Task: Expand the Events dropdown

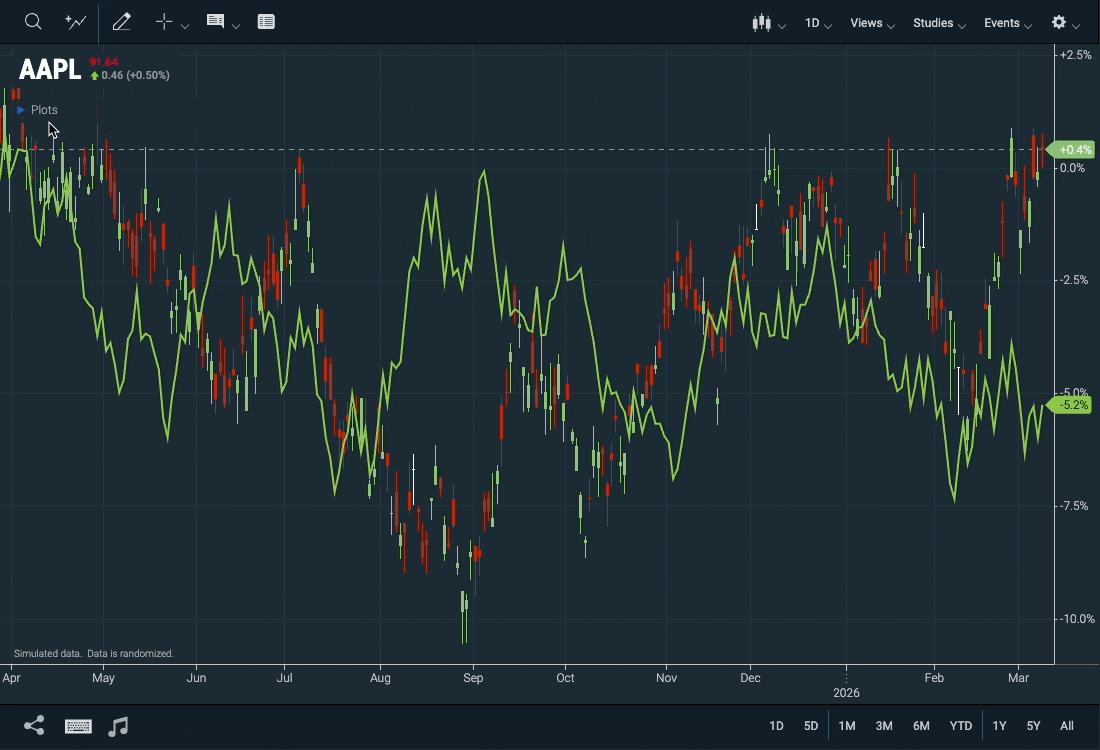Action: tap(1006, 23)
